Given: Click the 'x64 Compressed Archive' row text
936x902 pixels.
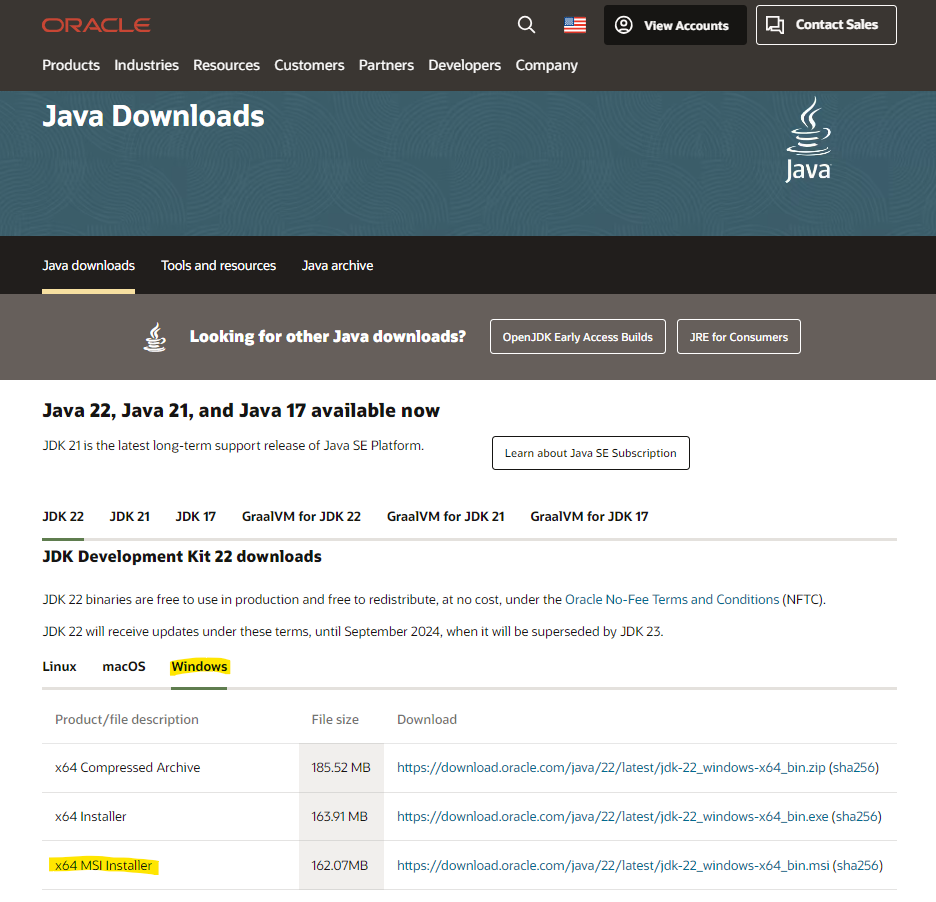Looking at the screenshot, I should pos(128,768).
